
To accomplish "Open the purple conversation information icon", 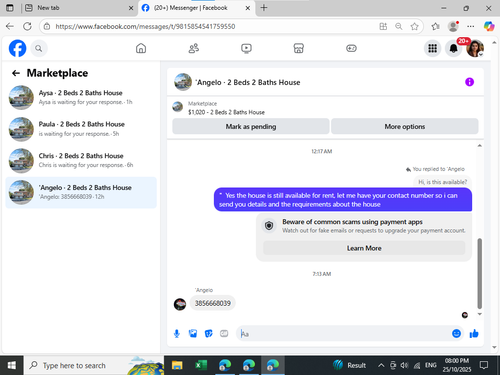I will pos(469,82).
